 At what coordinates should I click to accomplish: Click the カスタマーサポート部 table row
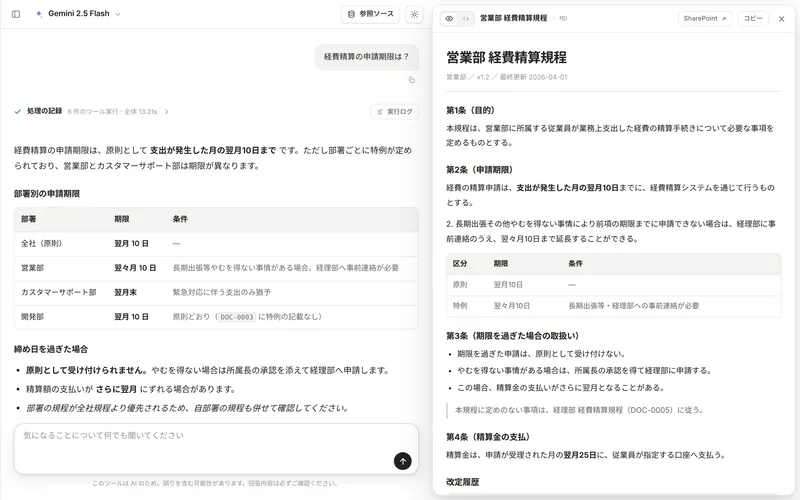(216, 292)
